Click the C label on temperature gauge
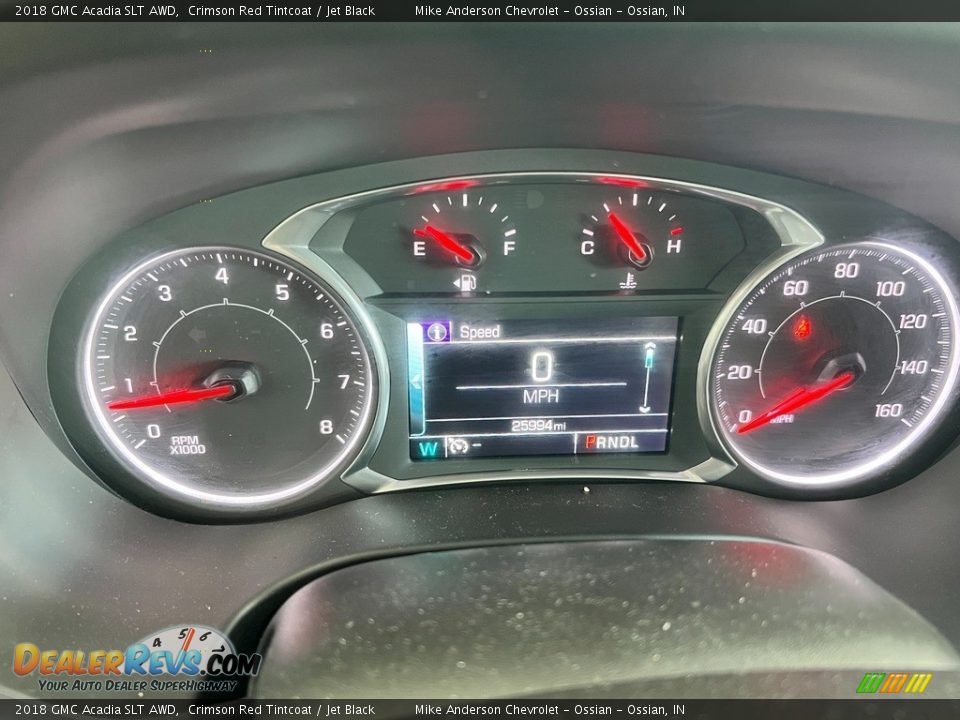The height and width of the screenshot is (720, 960). pyautogui.click(x=587, y=247)
